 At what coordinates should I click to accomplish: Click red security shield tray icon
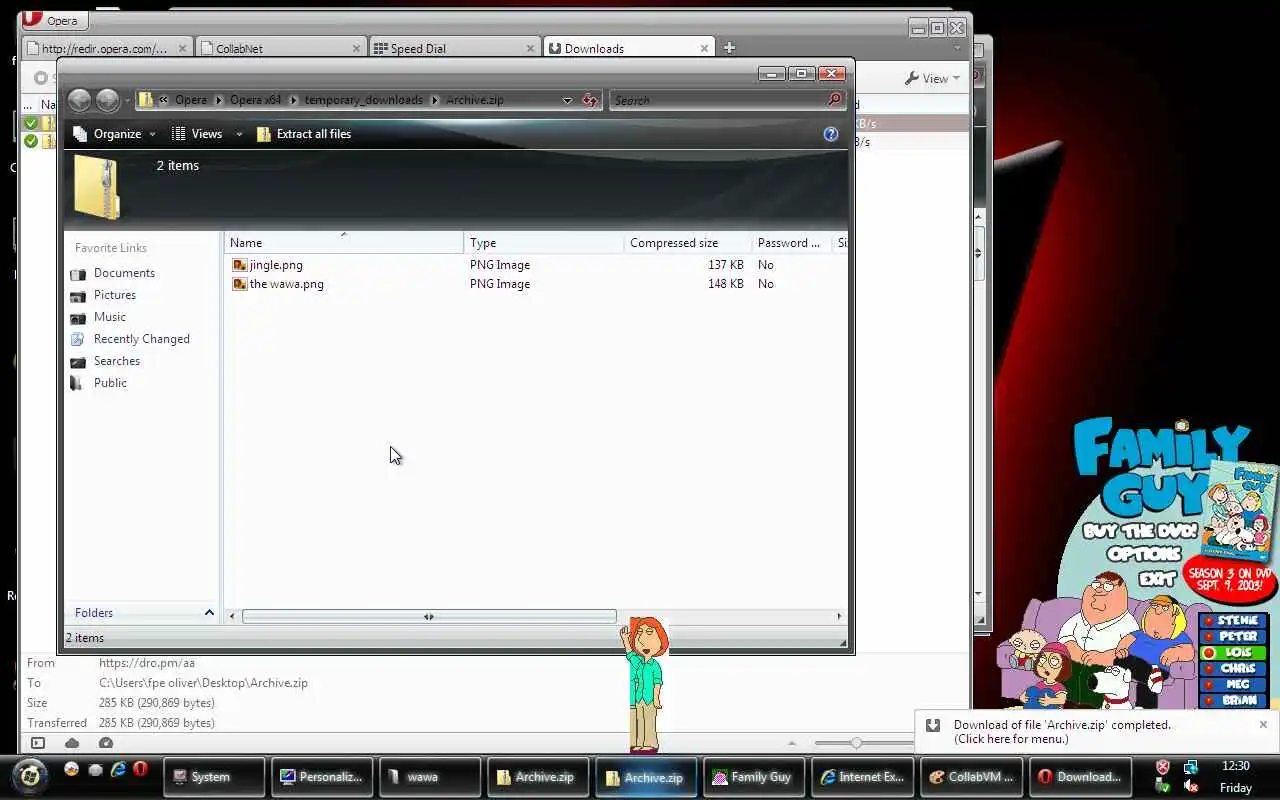point(1163,767)
